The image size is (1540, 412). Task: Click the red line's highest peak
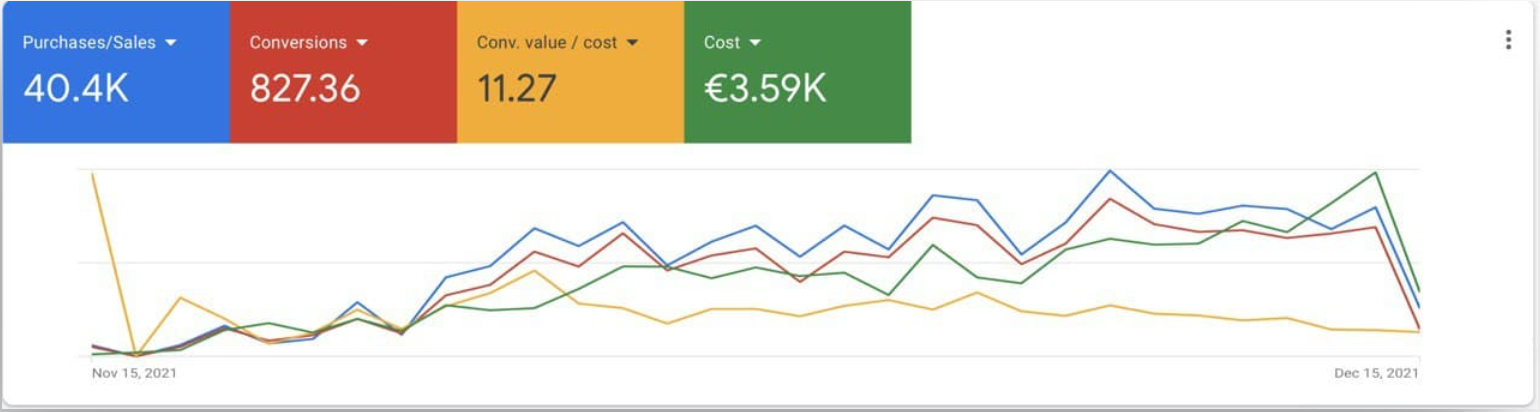(1109, 198)
